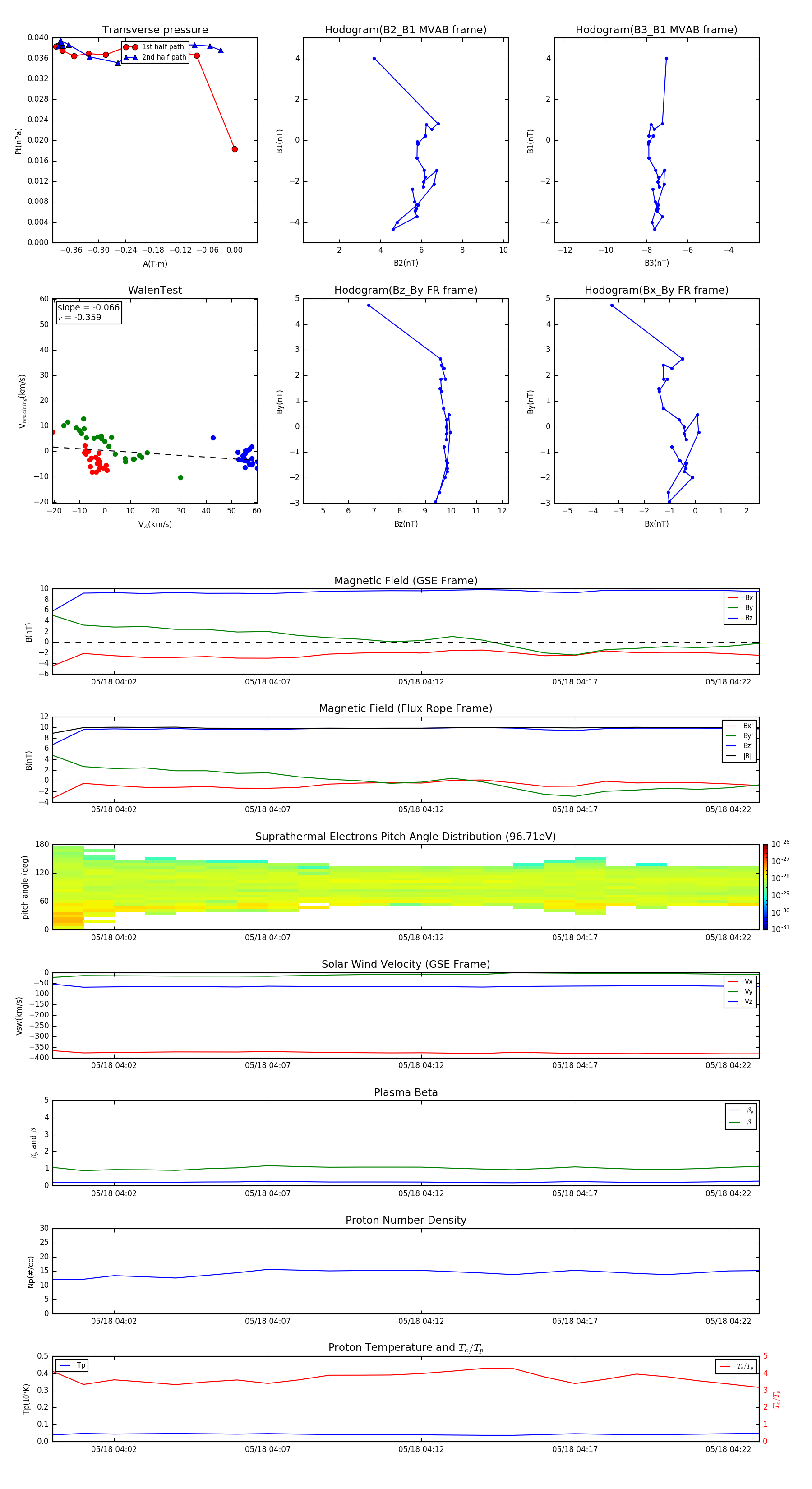Click the 'Hodogram(Bz_By FR frame)' title
Image resolution: width=812 pixels, height=1489 pixels.
406,290
